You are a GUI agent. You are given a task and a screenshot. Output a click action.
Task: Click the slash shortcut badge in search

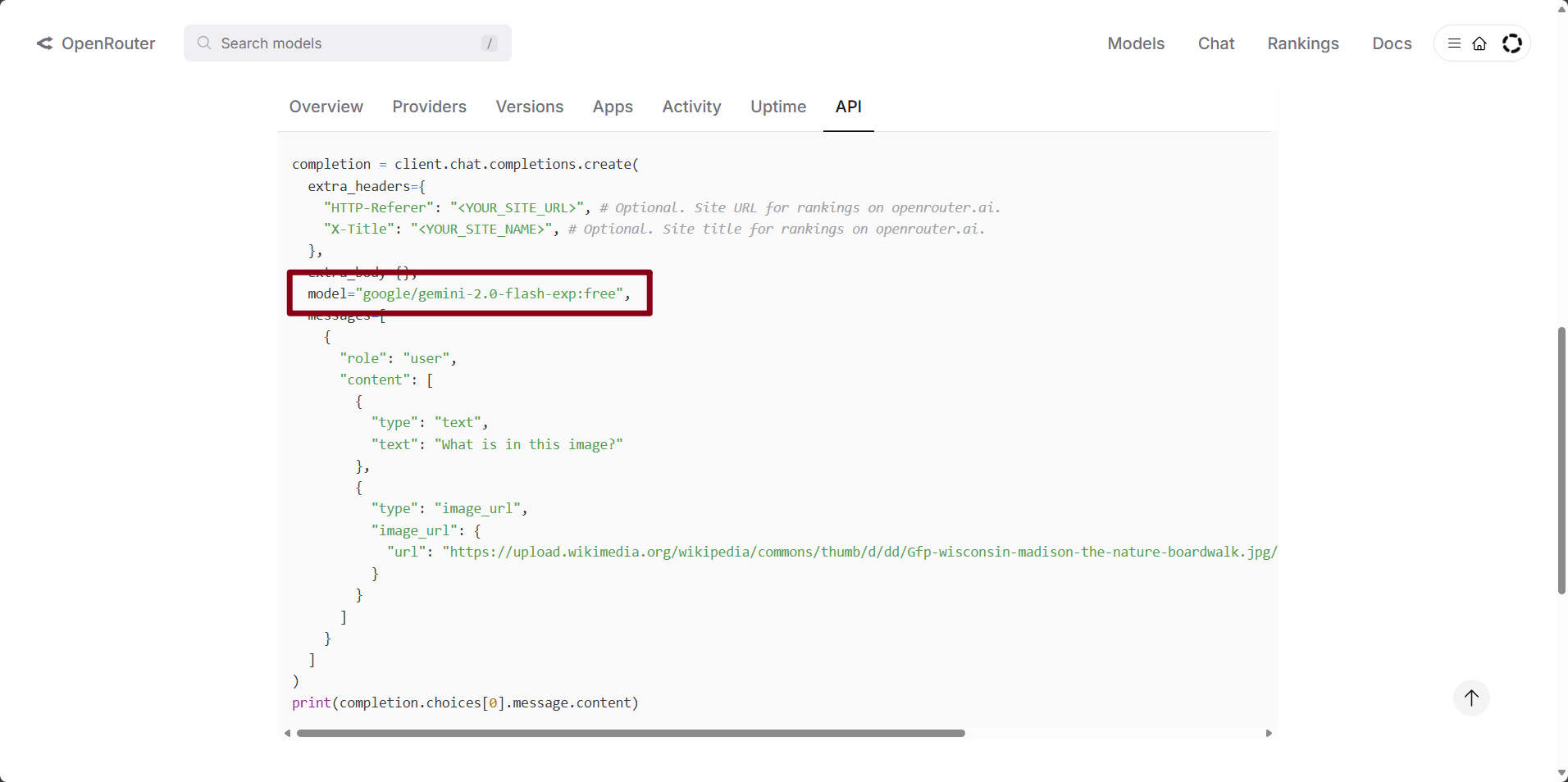[490, 43]
